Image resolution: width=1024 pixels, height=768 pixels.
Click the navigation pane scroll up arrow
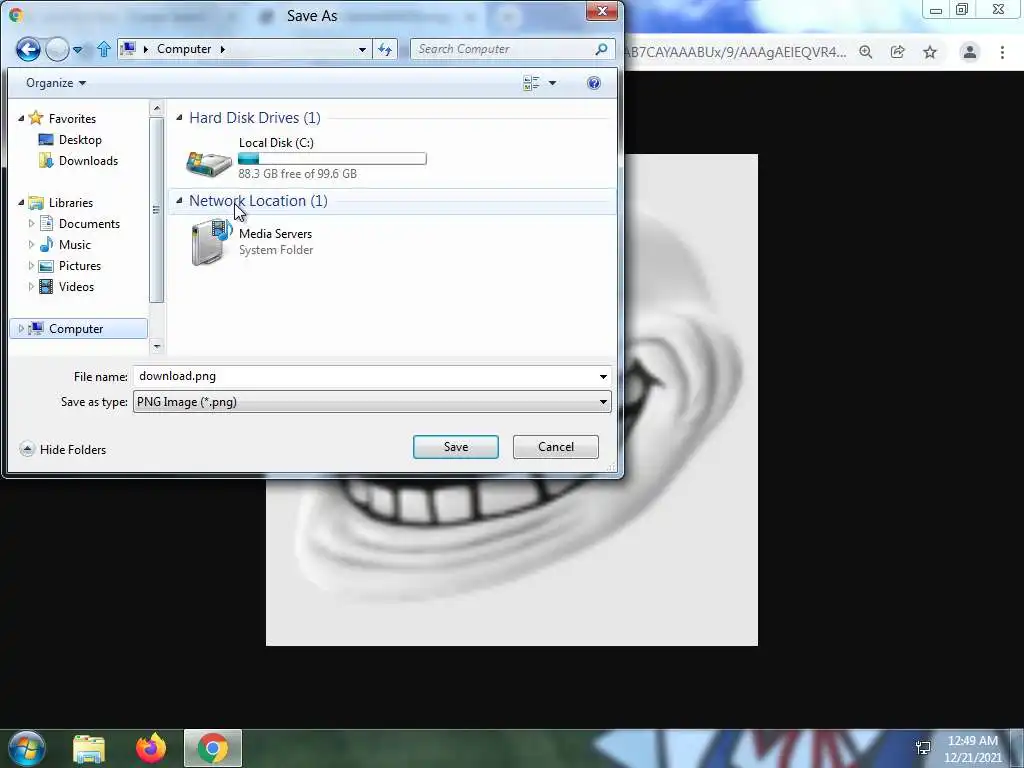pyautogui.click(x=156, y=108)
